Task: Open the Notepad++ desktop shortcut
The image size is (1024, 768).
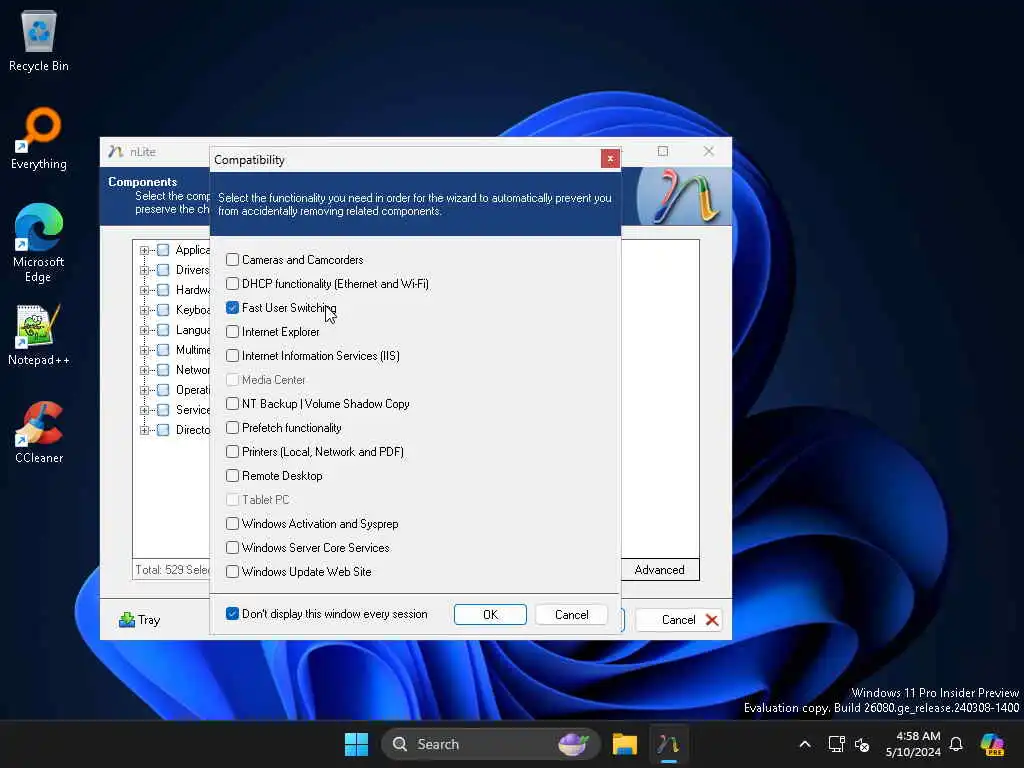Action: tap(39, 334)
